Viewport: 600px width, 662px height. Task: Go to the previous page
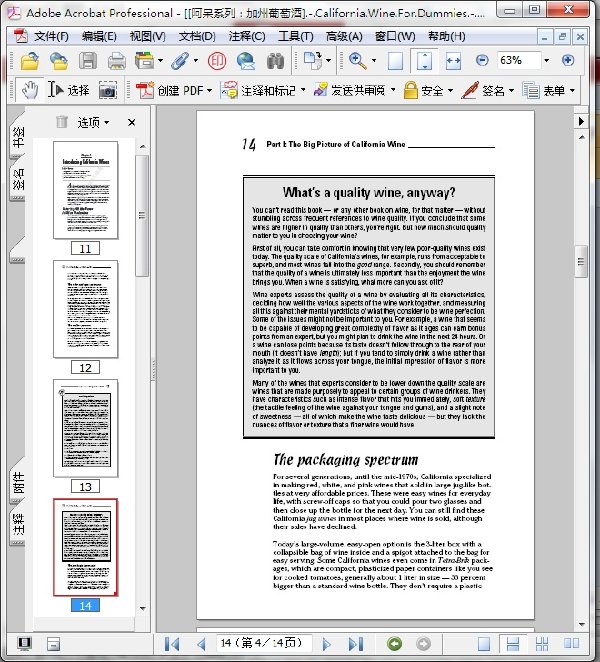point(201,644)
